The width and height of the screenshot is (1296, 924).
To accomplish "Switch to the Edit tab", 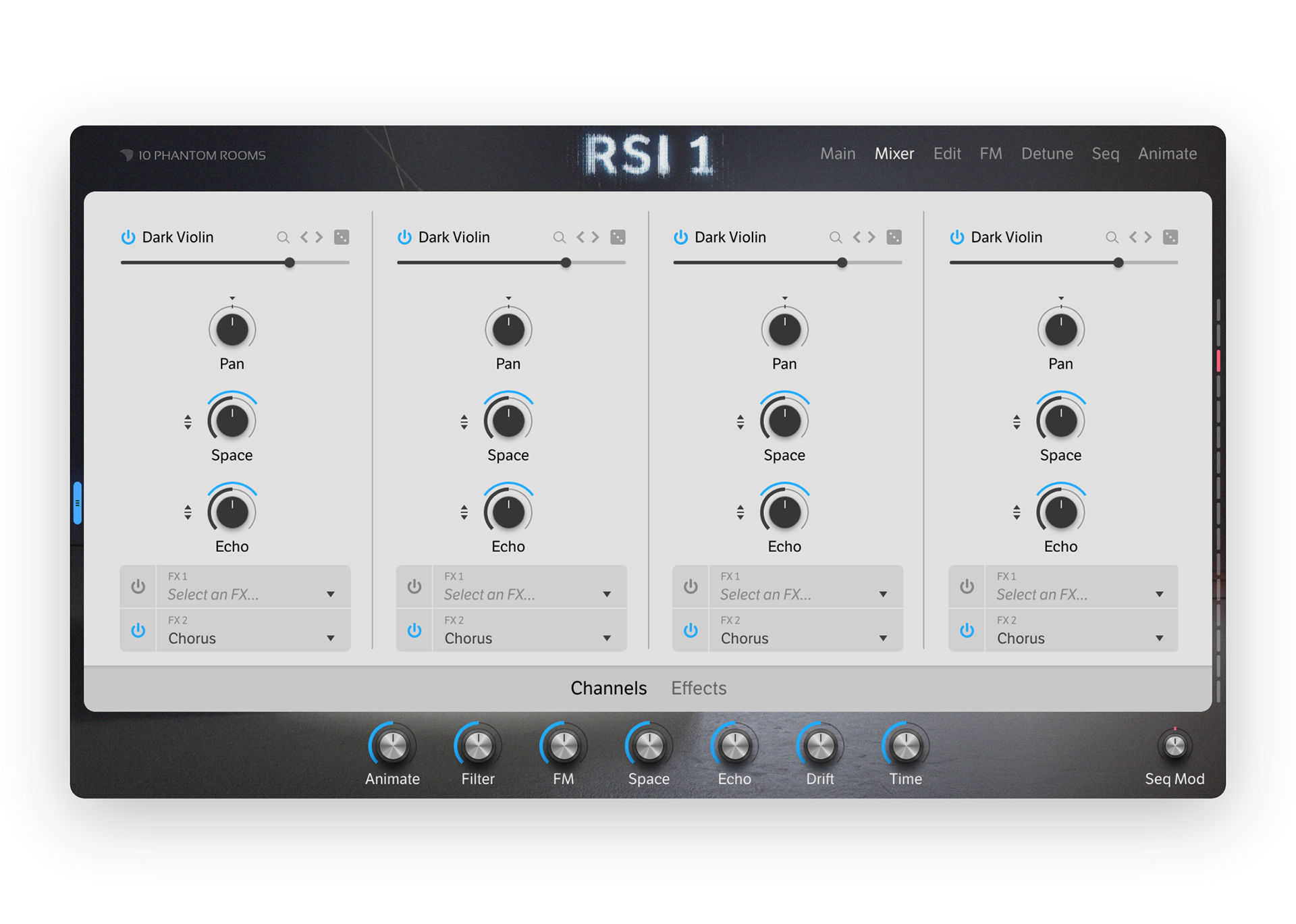I will point(947,154).
